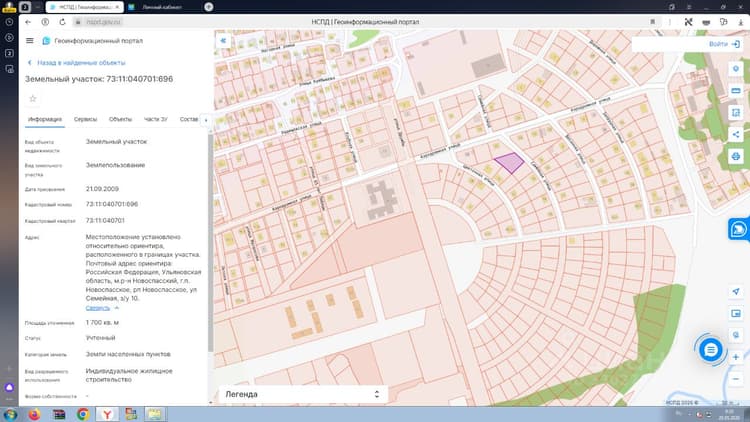Viewport: 750px width, 422px height.
Task: Select the Землепользование value
Action: [x=115, y=165]
